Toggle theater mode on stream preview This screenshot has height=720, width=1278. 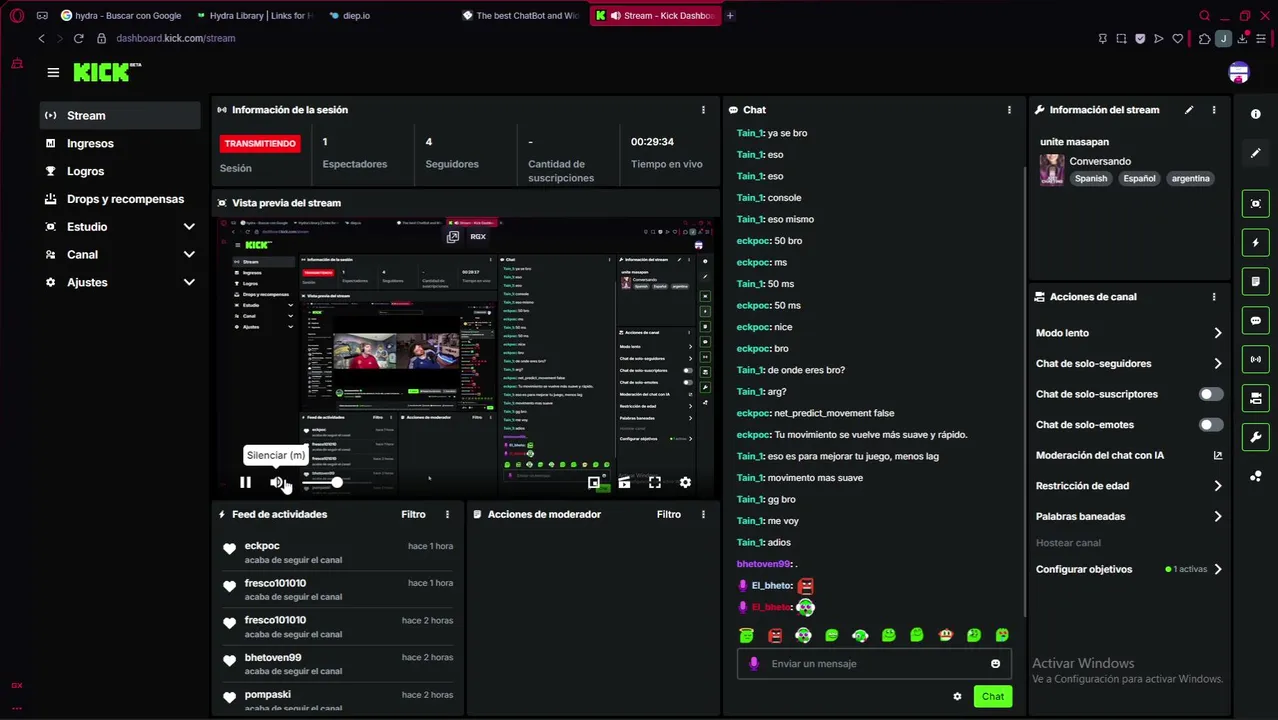[x=624, y=483]
